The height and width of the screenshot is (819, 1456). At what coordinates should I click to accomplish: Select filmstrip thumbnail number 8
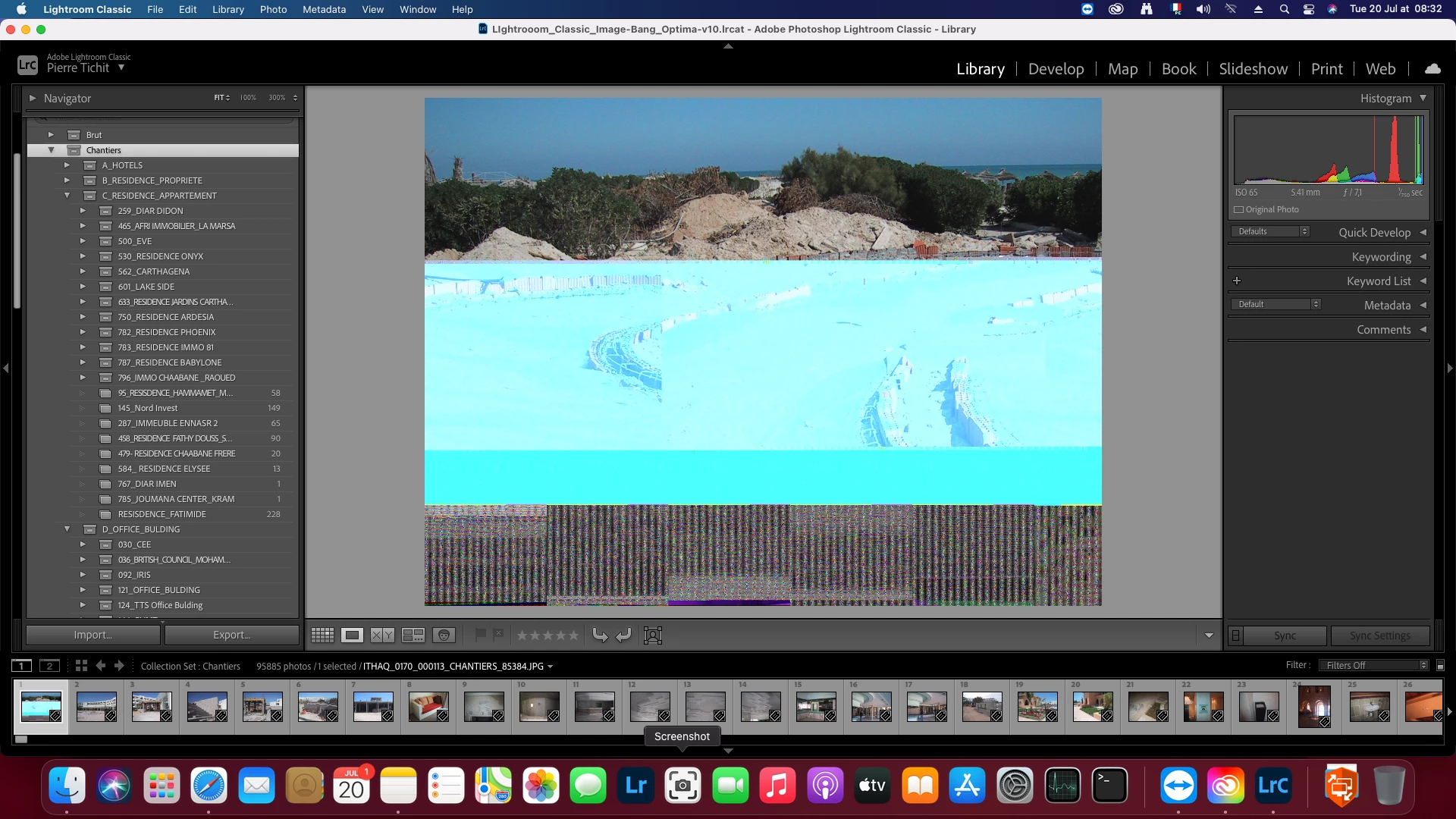coord(428,706)
